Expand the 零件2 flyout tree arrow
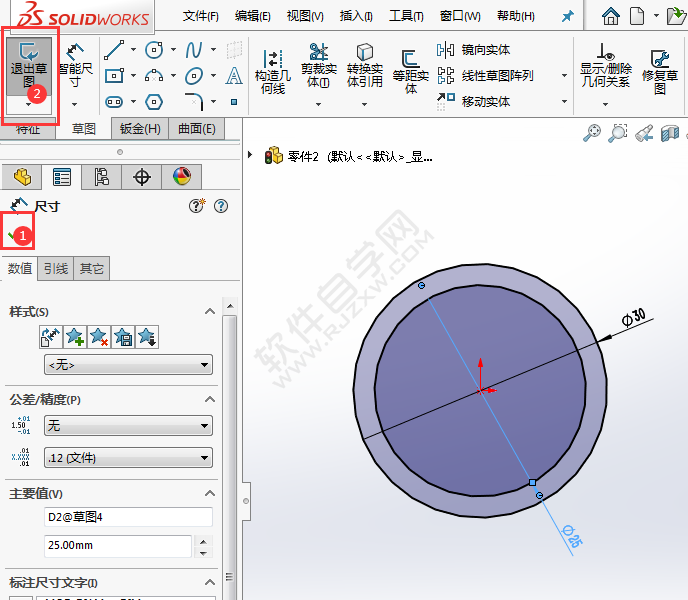688x600 pixels. click(250, 154)
